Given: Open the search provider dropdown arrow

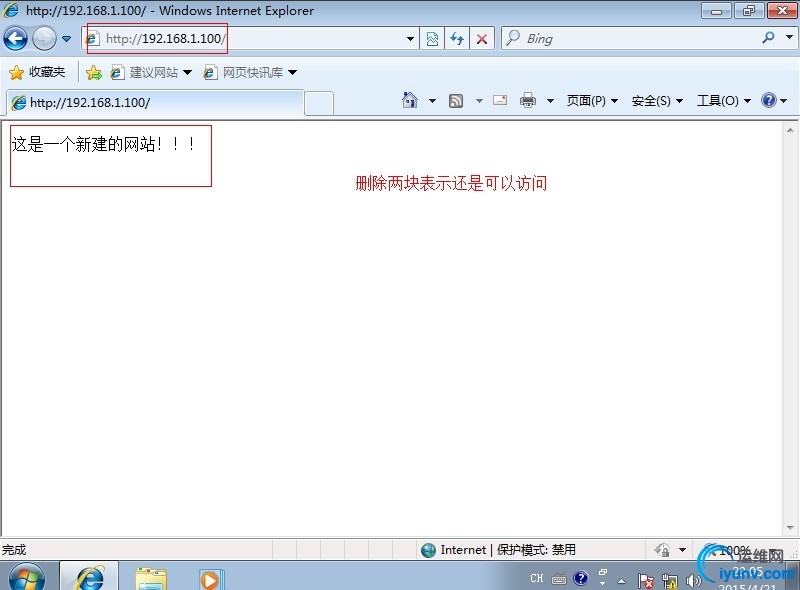Looking at the screenshot, I should coord(789,37).
